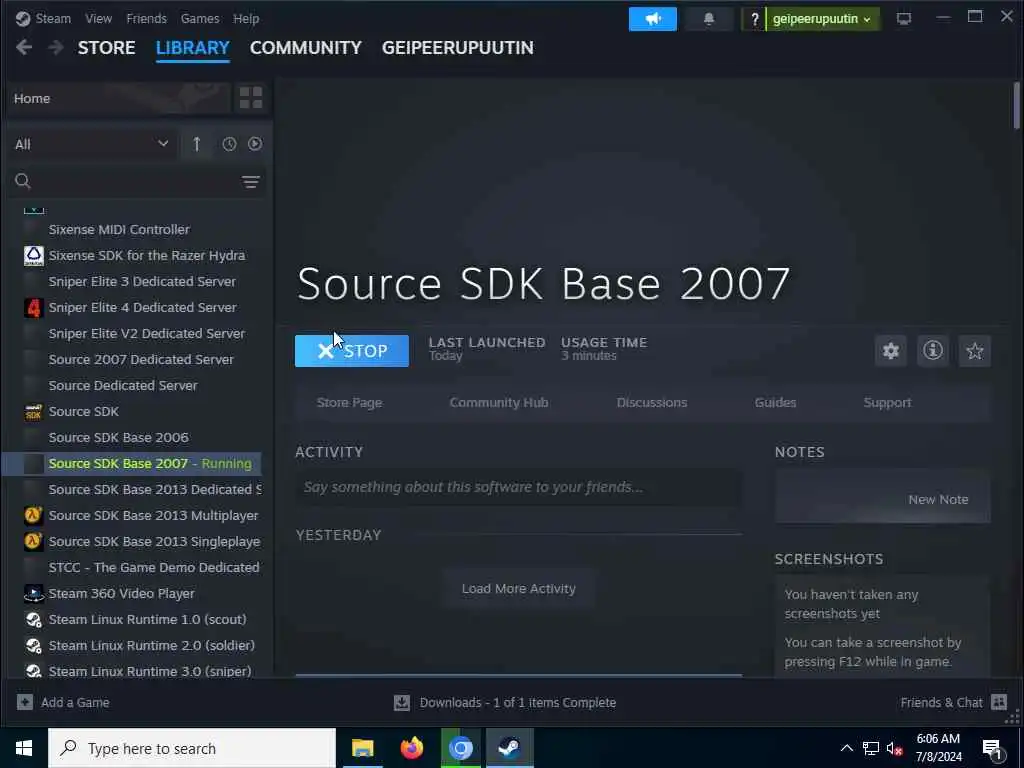
Task: Click the Downloads tray icon
Action: (x=402, y=703)
